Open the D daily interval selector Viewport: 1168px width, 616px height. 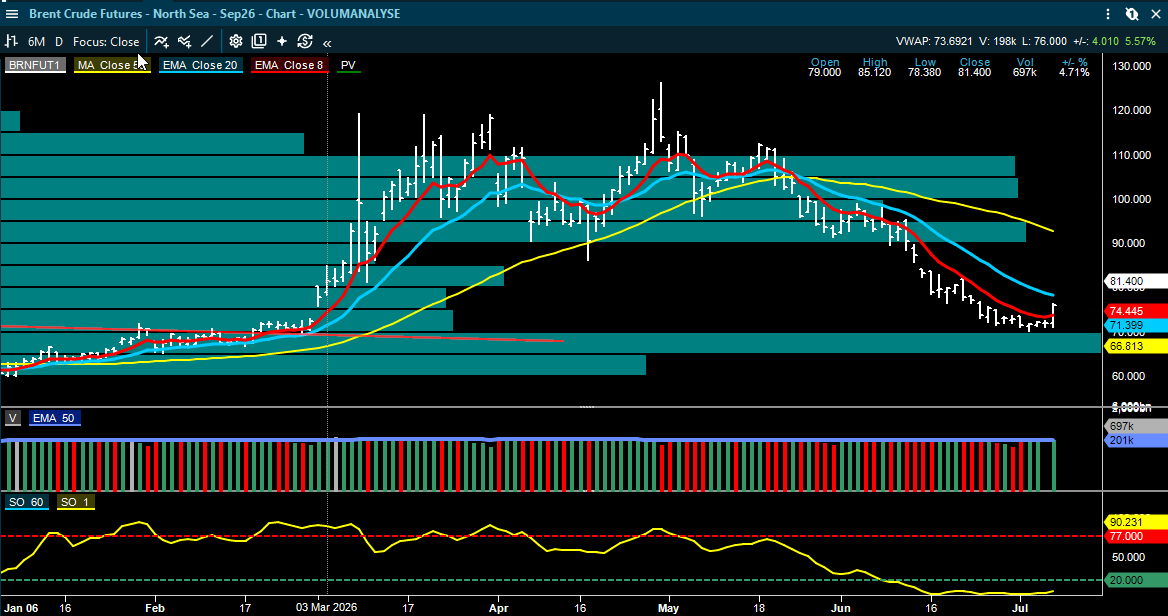click(x=59, y=42)
